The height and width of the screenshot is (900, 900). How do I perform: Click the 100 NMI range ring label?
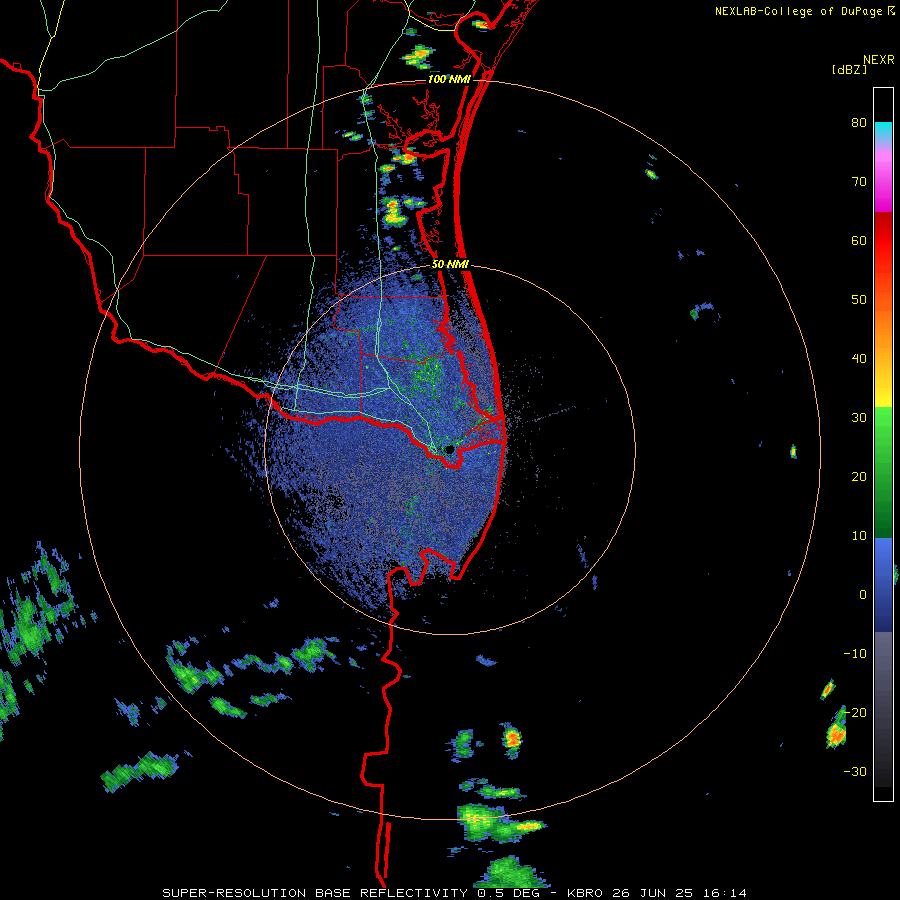tap(449, 79)
